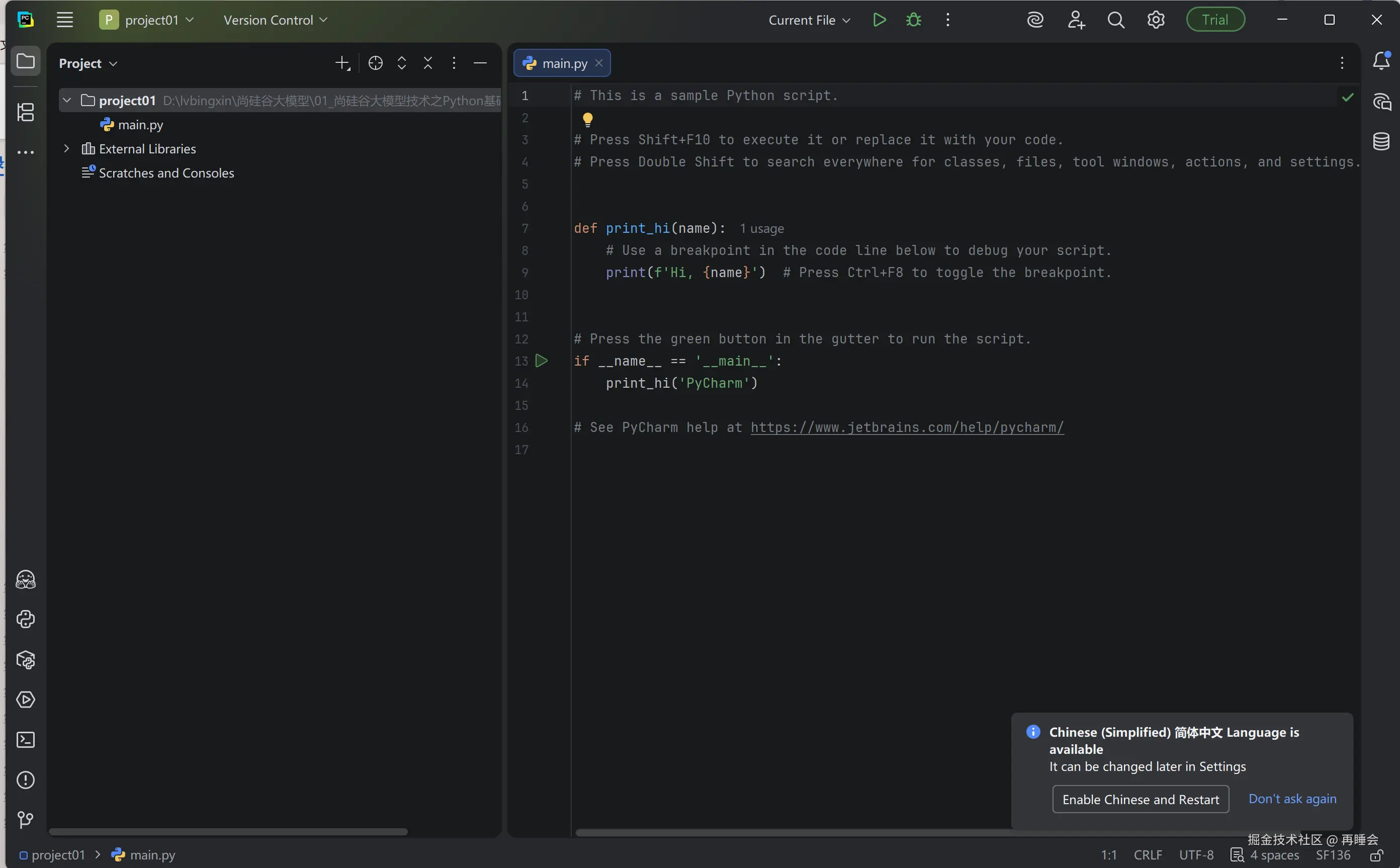The height and width of the screenshot is (868, 1400).
Task: Open the Git tool window icon
Action: click(x=25, y=820)
